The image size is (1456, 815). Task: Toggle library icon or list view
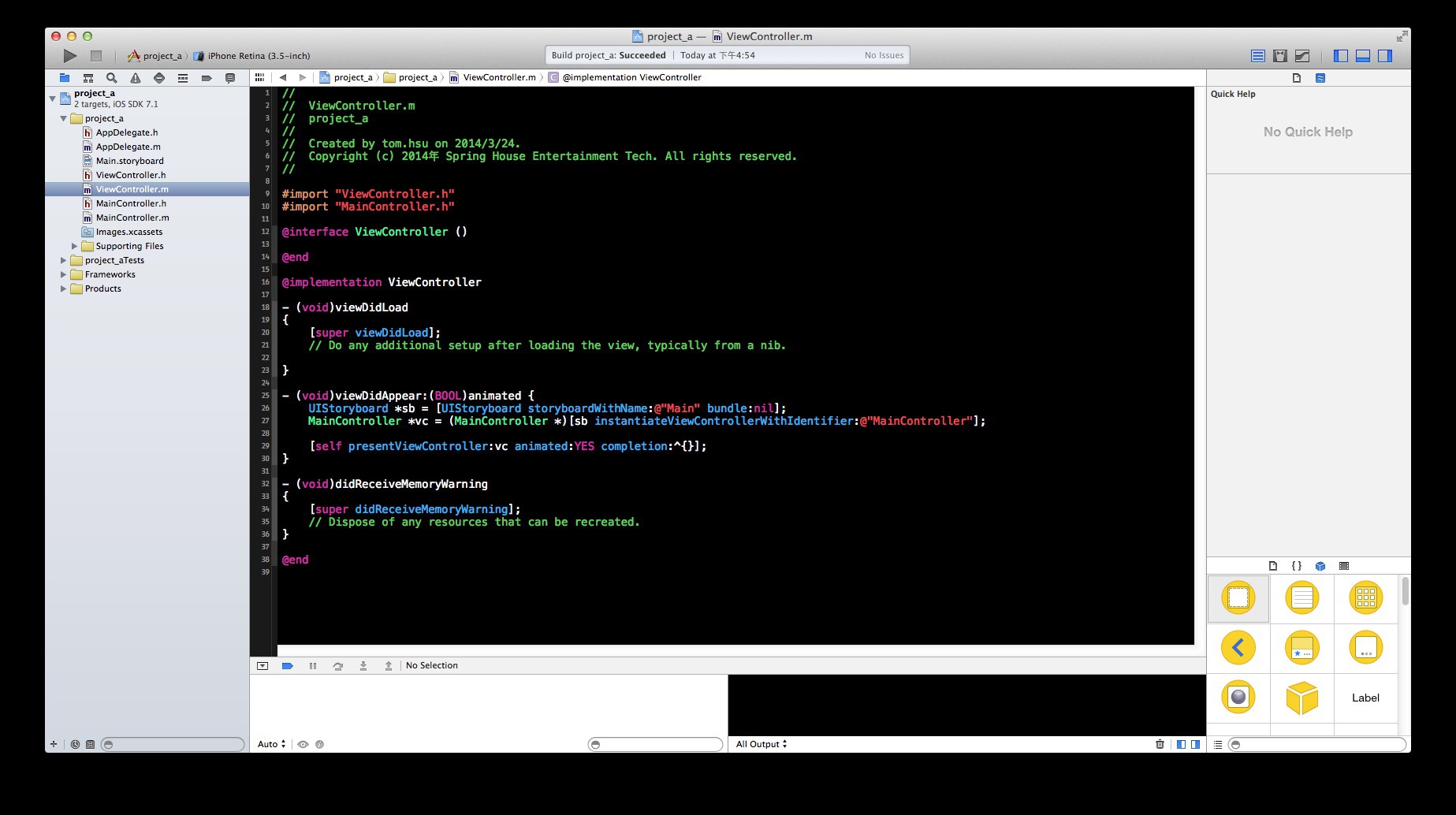1218,744
